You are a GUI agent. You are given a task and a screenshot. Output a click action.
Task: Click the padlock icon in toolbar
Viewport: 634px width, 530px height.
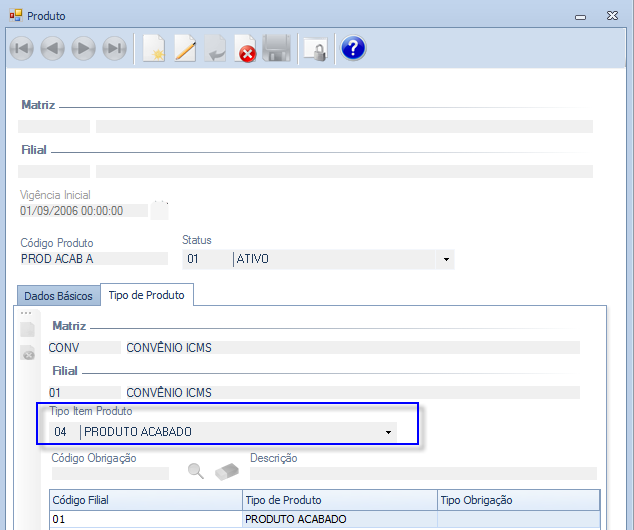(x=315, y=49)
